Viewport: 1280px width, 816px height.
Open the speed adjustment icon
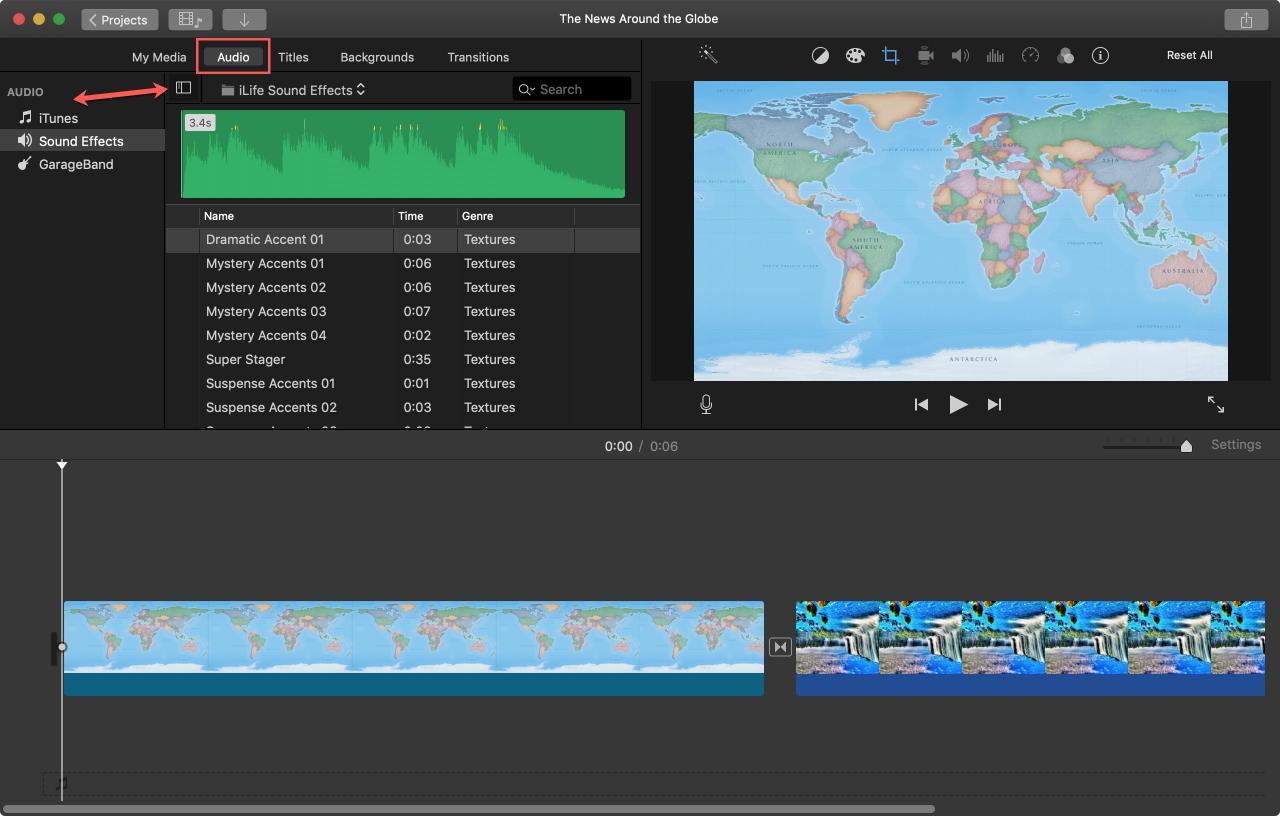tap(1030, 56)
